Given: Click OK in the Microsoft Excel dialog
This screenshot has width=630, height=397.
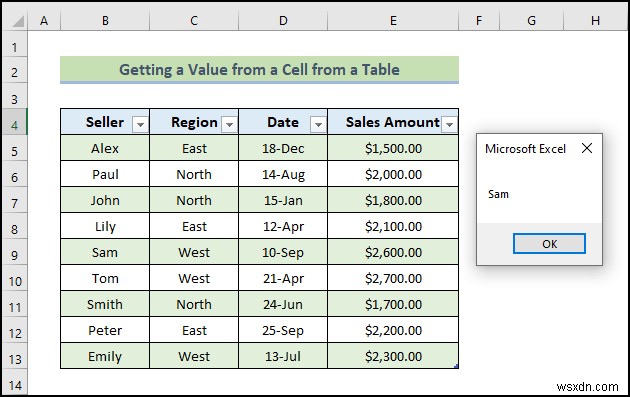Looking at the screenshot, I should (x=549, y=244).
